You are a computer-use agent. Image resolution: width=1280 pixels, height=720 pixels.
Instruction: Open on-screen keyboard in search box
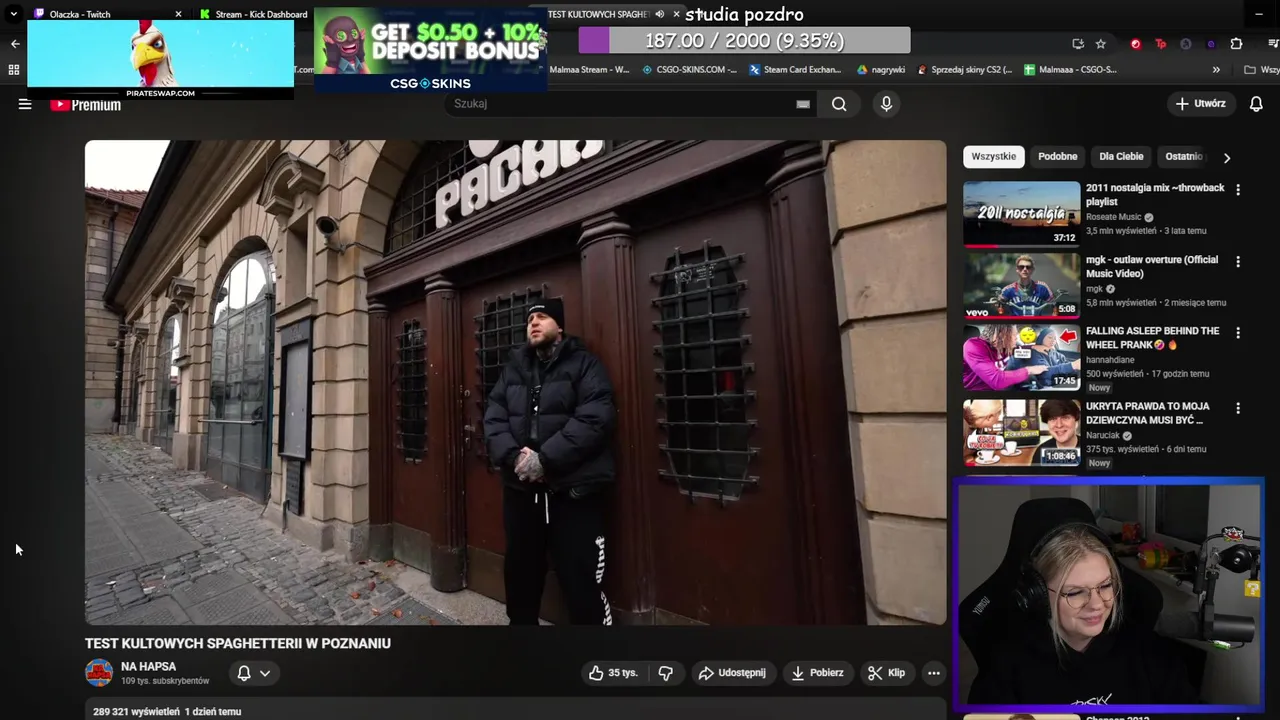[x=803, y=104]
